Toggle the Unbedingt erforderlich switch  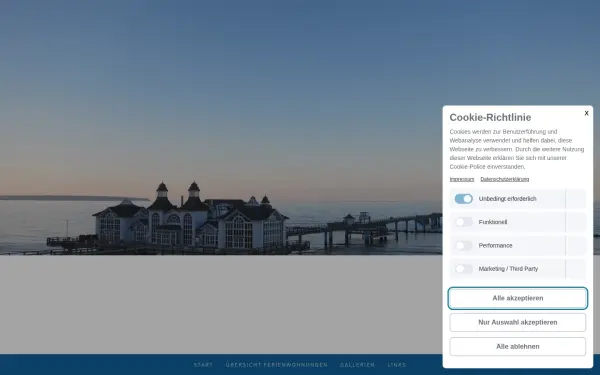[x=463, y=199]
